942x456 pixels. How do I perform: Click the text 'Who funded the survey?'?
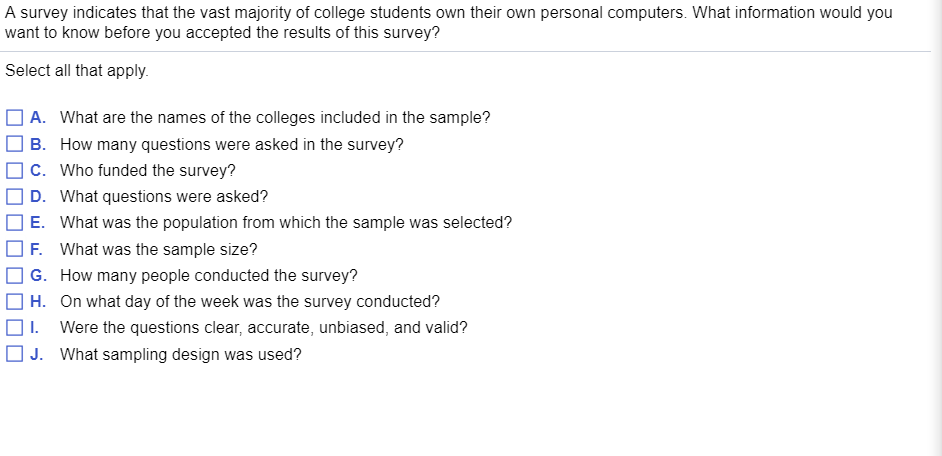point(148,171)
